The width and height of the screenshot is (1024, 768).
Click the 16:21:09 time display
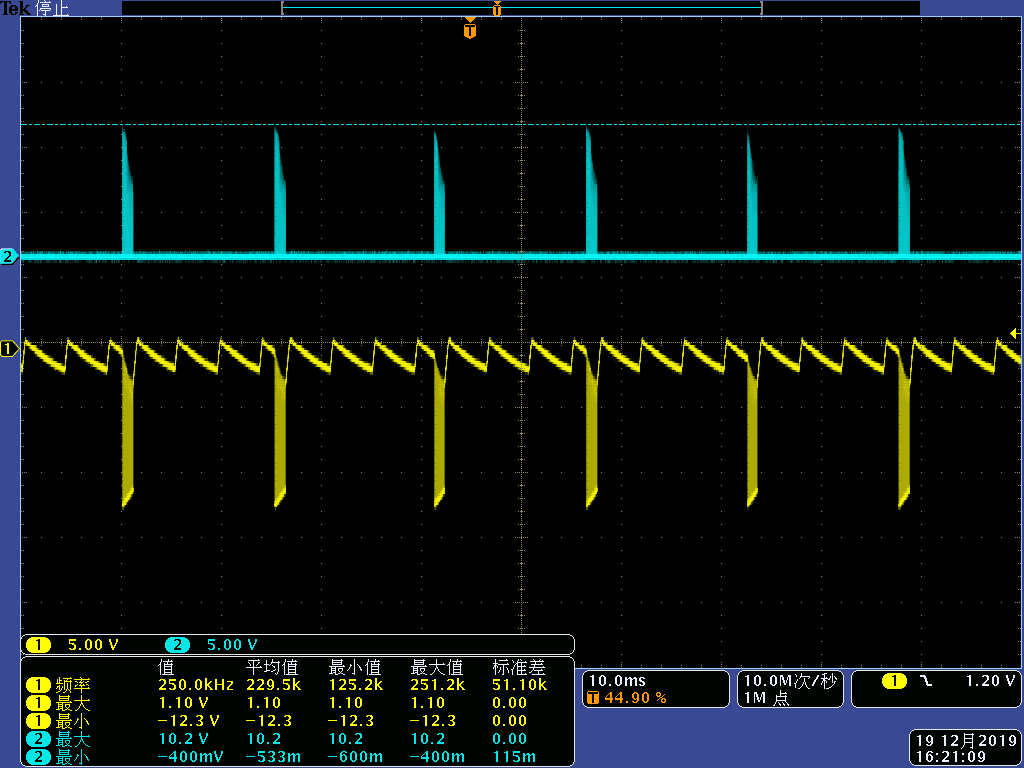(x=950, y=758)
